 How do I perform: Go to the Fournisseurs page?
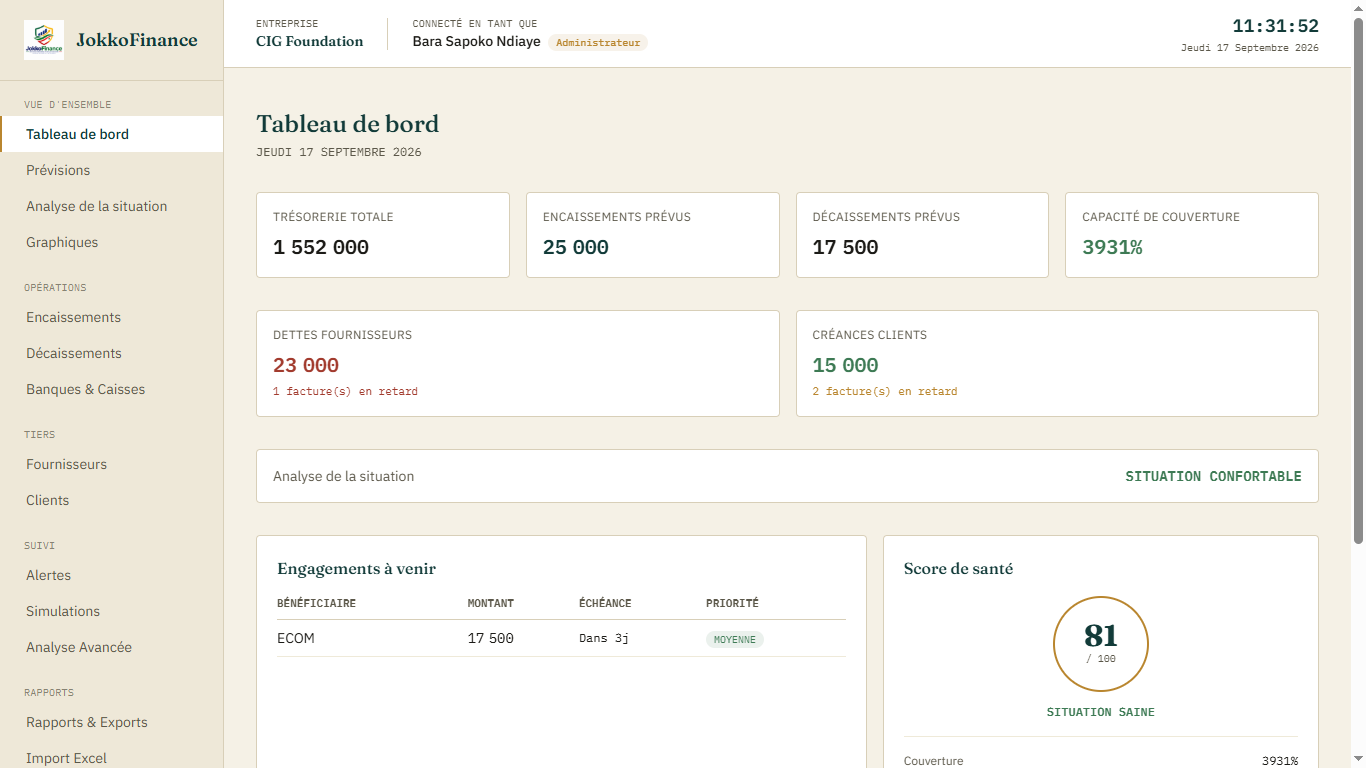coord(112,464)
